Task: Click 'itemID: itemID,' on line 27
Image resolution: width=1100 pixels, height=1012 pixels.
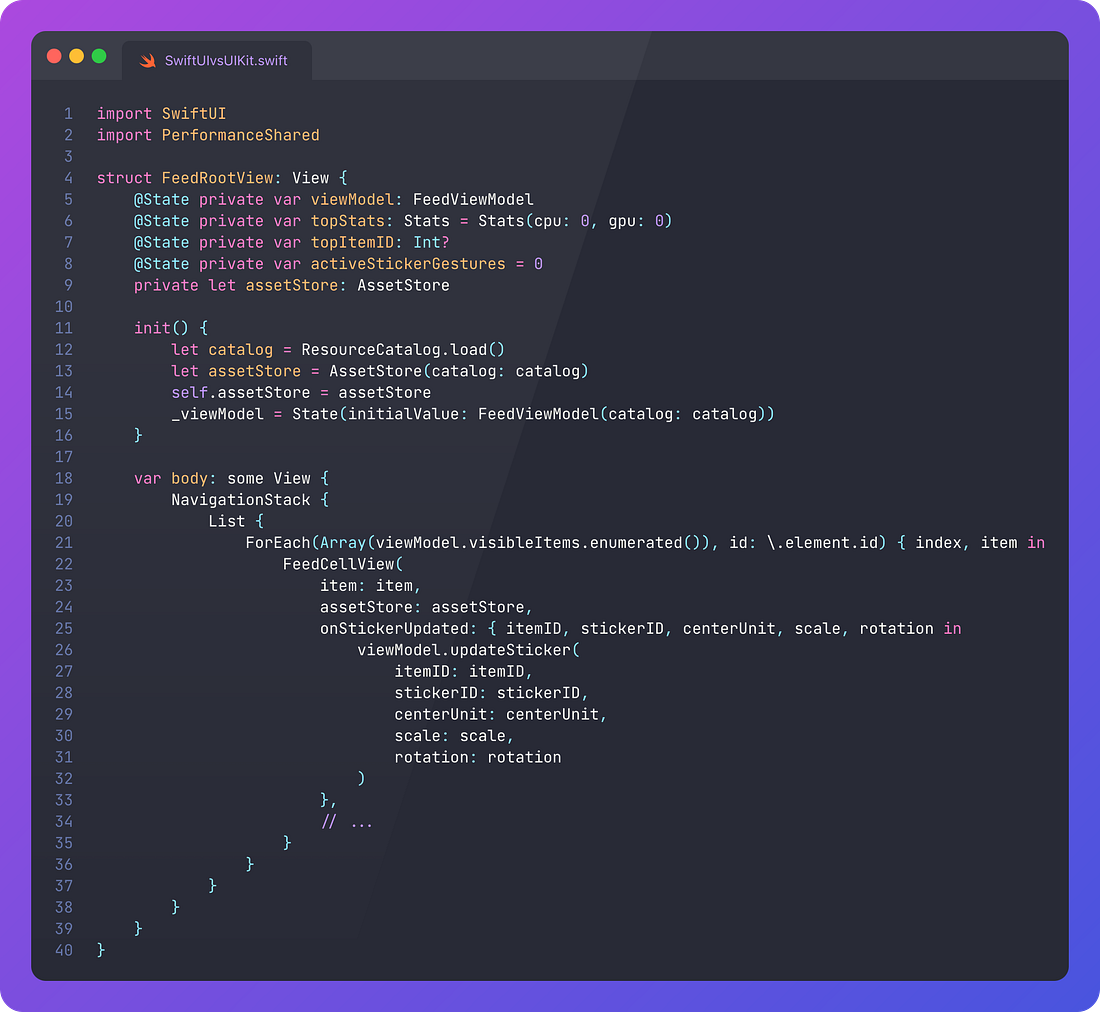Action: (464, 672)
